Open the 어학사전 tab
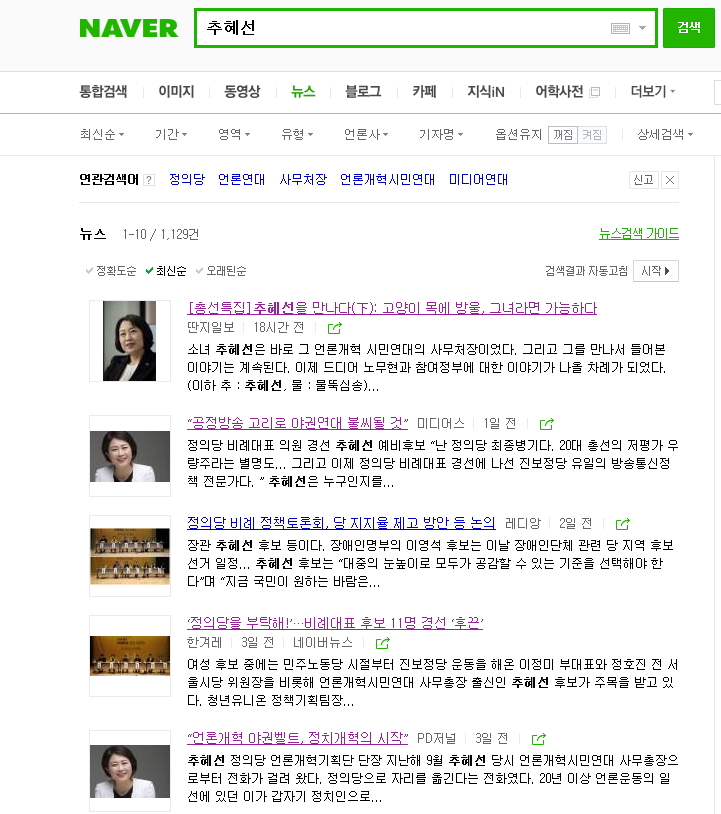Screen dimensions: 721x814 [x=559, y=92]
